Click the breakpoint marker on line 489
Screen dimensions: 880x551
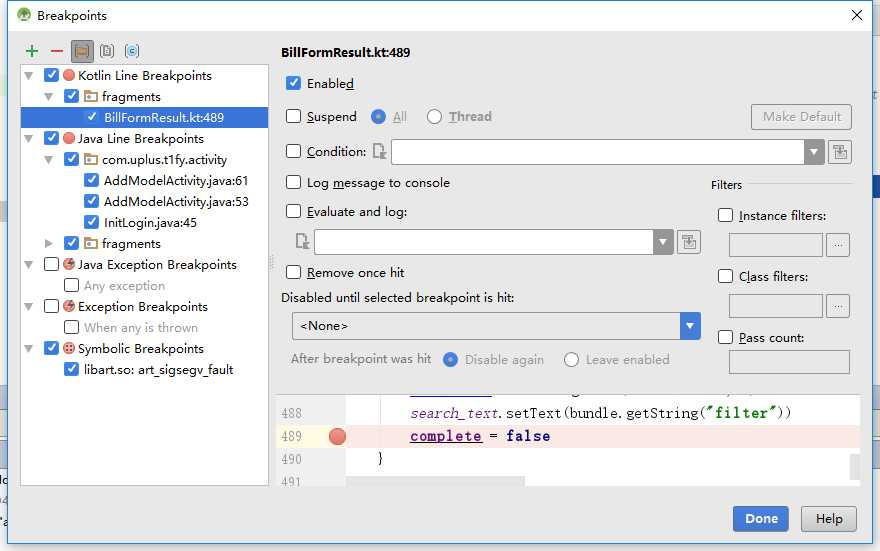click(x=337, y=437)
